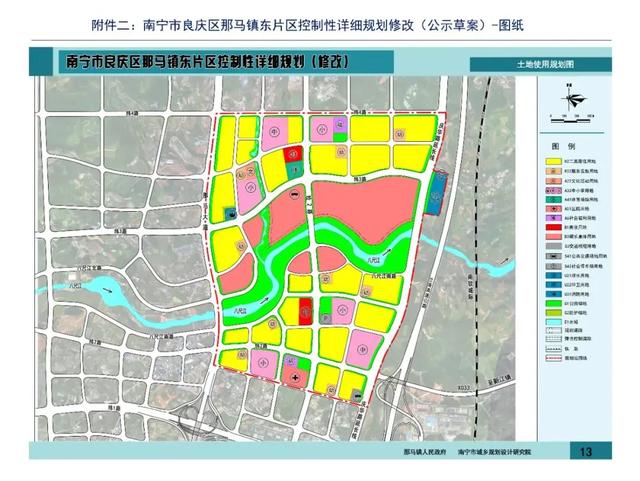Click the olive G2 protective green legend swatch
Viewport: 640px width, 481px height.
click(x=553, y=313)
